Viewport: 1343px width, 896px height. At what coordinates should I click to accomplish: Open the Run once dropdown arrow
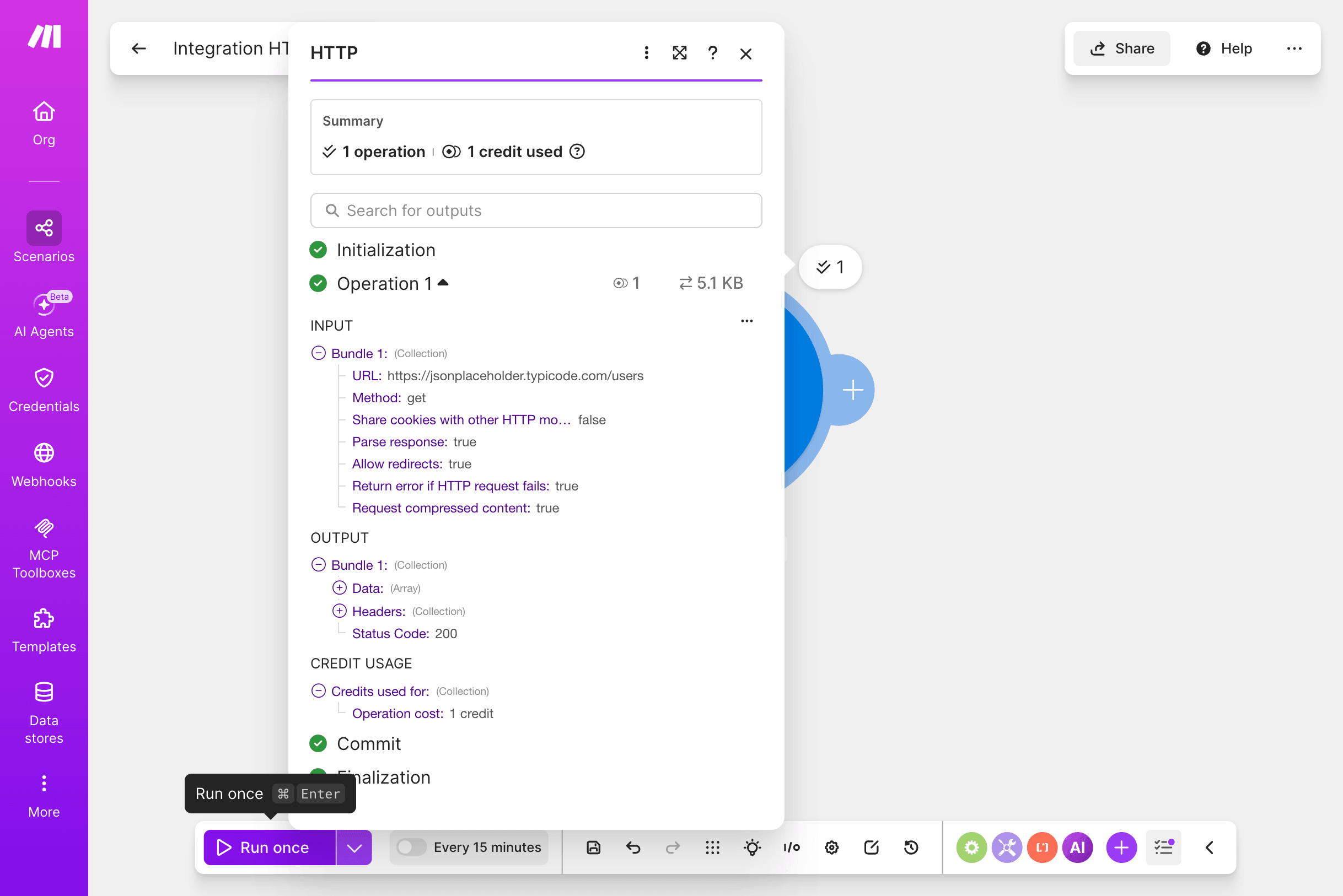[x=354, y=848]
